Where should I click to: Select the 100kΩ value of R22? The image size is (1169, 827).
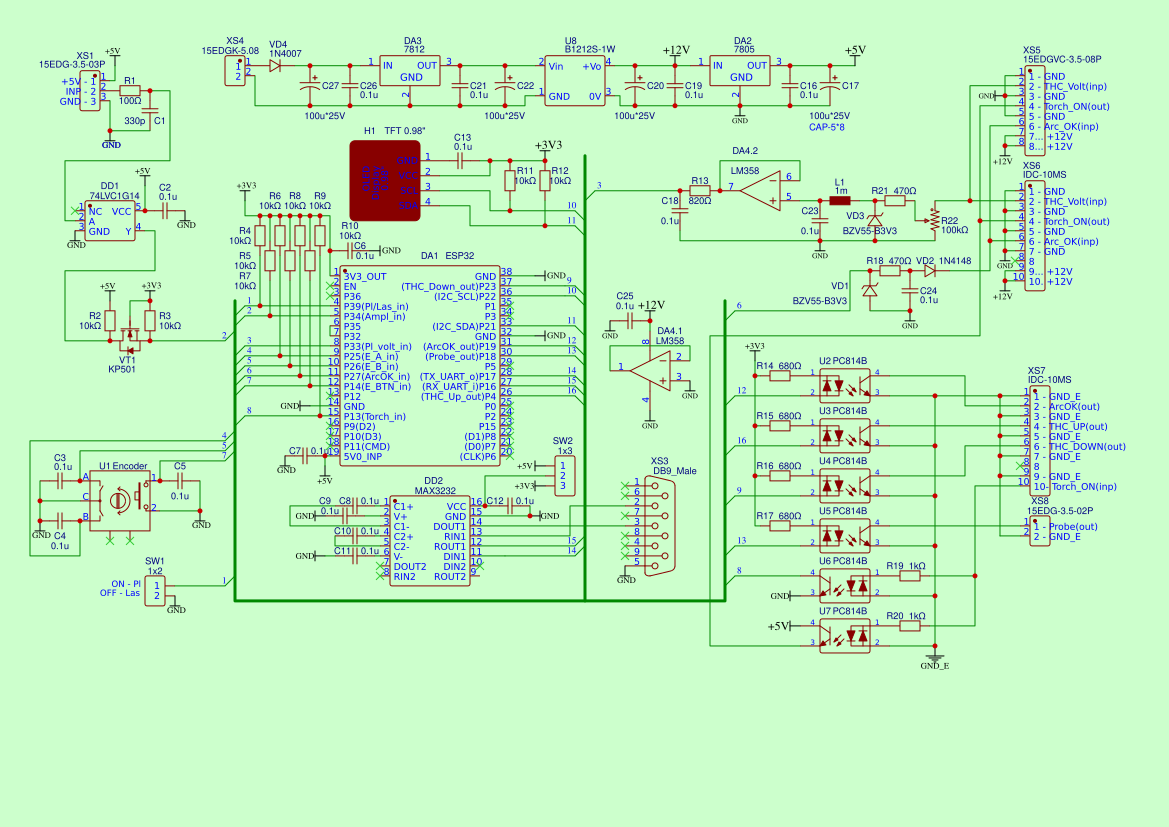954,230
